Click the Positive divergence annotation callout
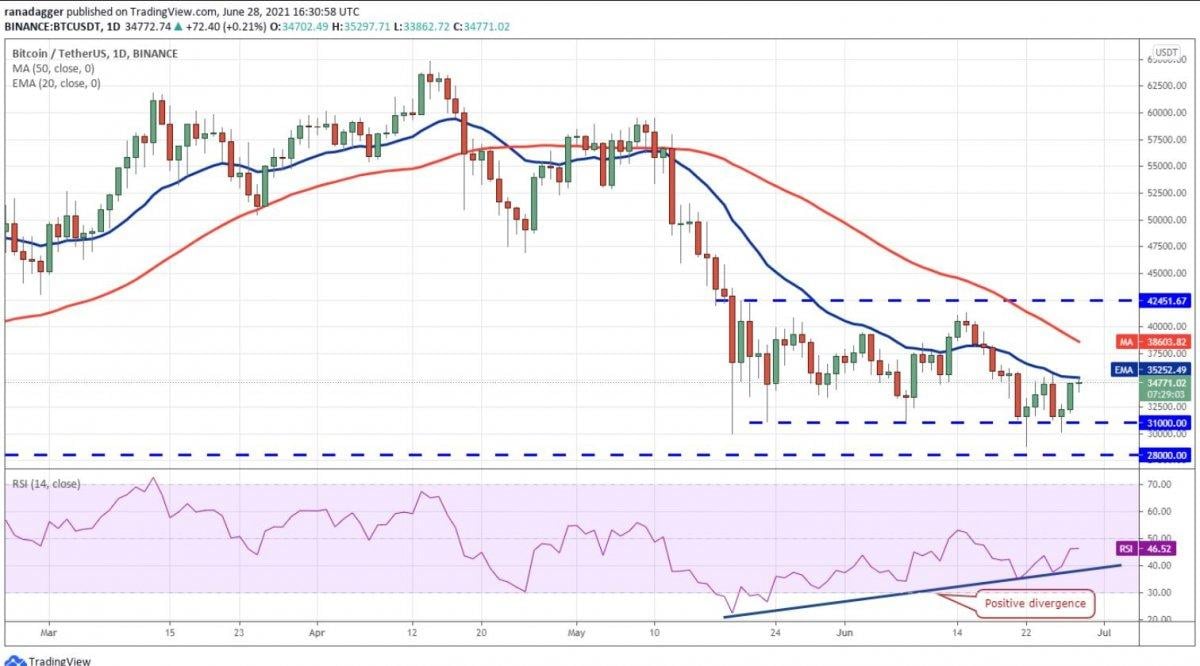Image resolution: width=1200 pixels, height=666 pixels. [x=1035, y=604]
